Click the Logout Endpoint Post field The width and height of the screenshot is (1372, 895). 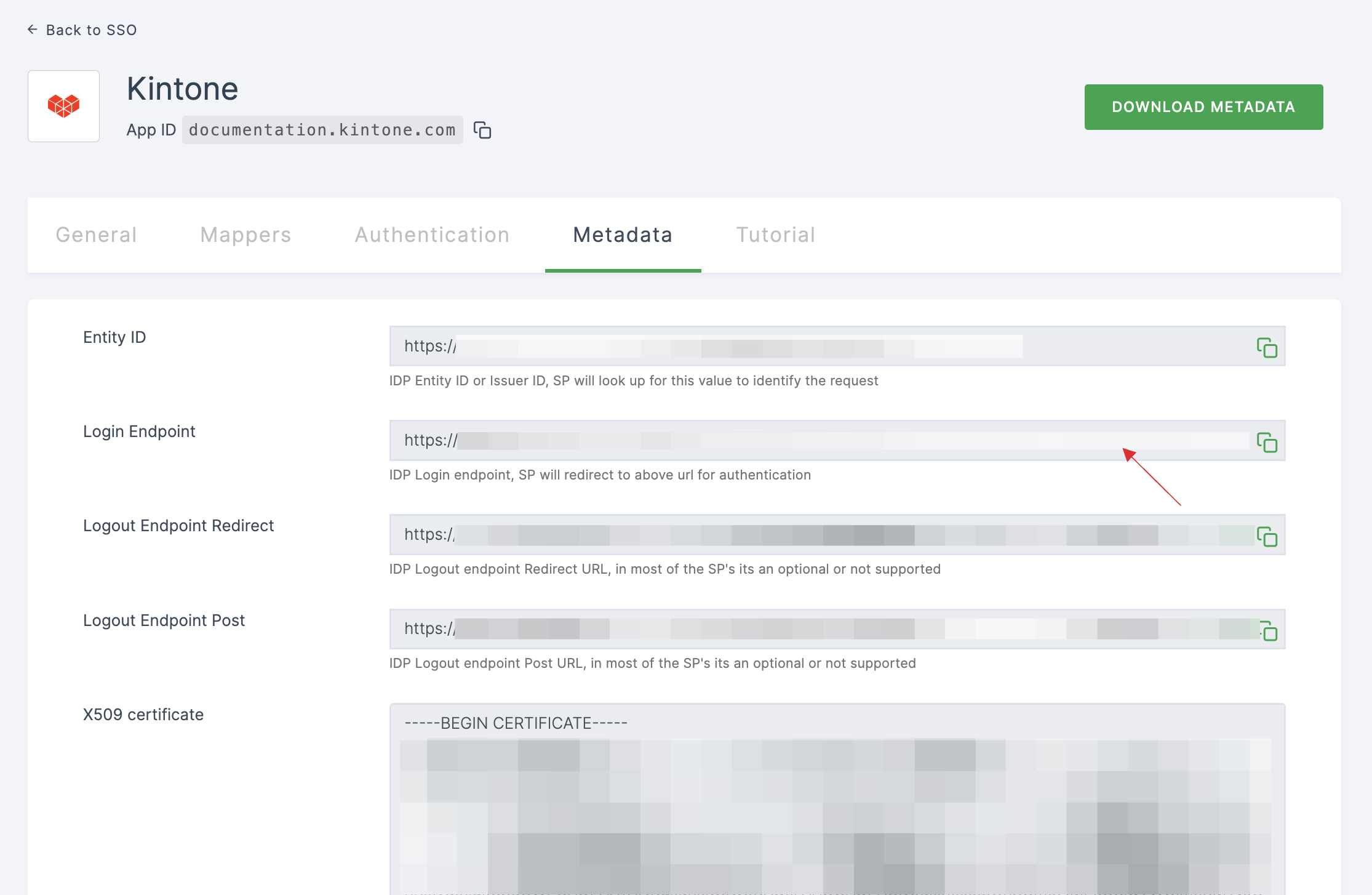click(x=837, y=629)
